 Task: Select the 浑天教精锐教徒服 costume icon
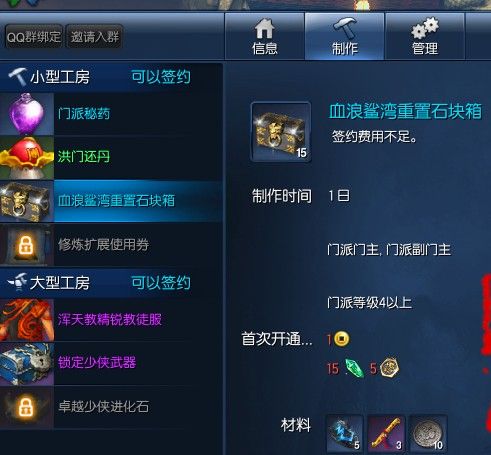pos(27,320)
